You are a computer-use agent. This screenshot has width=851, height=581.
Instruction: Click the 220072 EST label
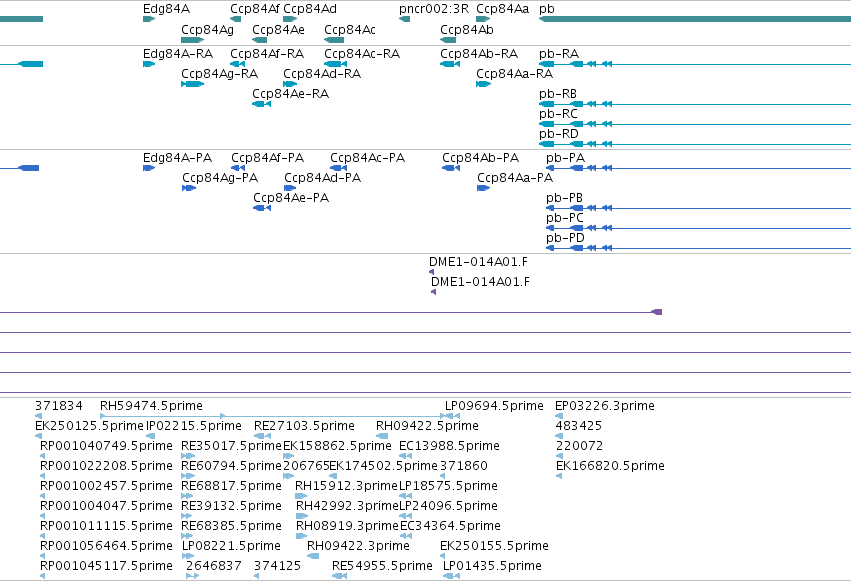[x=580, y=446]
